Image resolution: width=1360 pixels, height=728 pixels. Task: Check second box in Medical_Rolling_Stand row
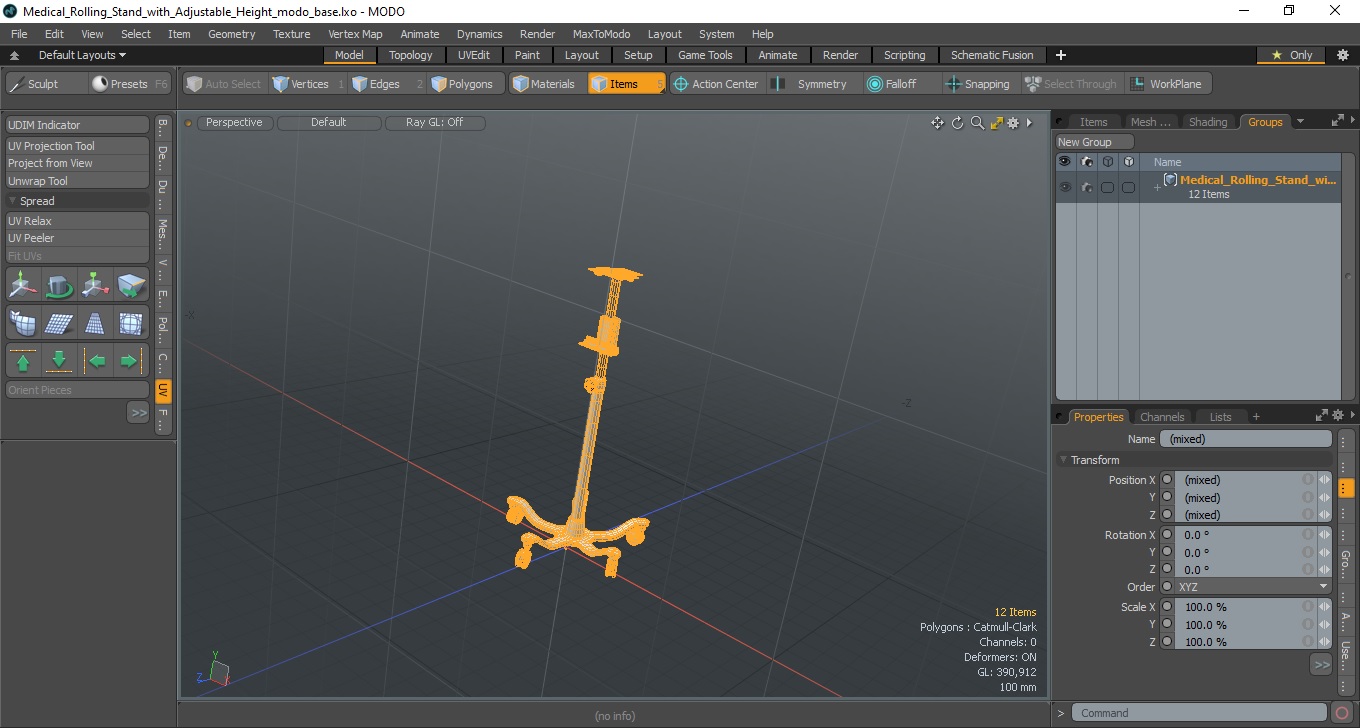click(1128, 187)
